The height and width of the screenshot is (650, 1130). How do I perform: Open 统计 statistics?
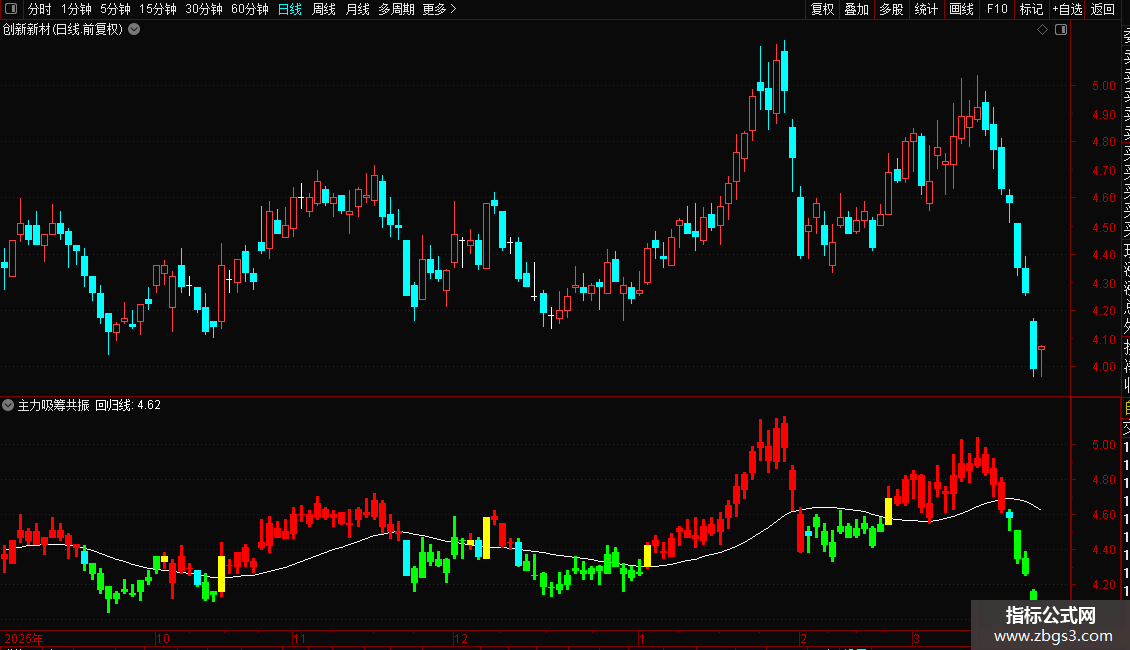coord(926,9)
